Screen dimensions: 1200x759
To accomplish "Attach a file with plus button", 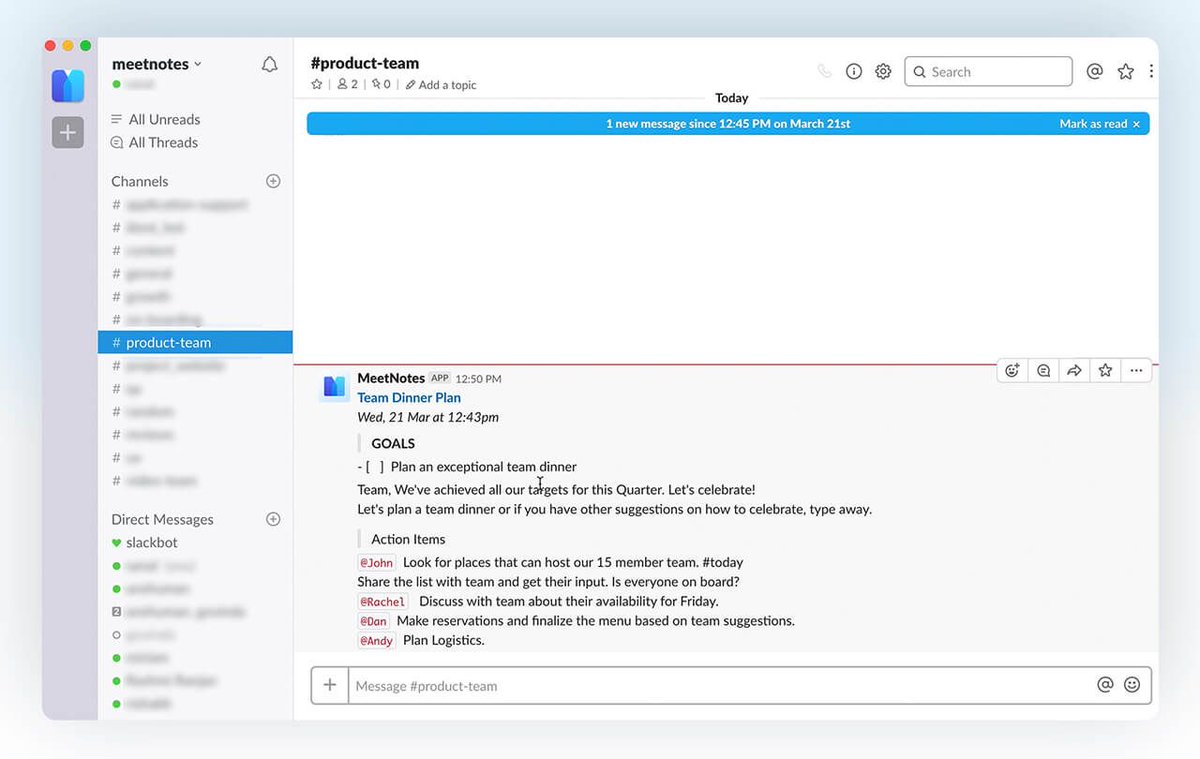I will [x=329, y=686].
